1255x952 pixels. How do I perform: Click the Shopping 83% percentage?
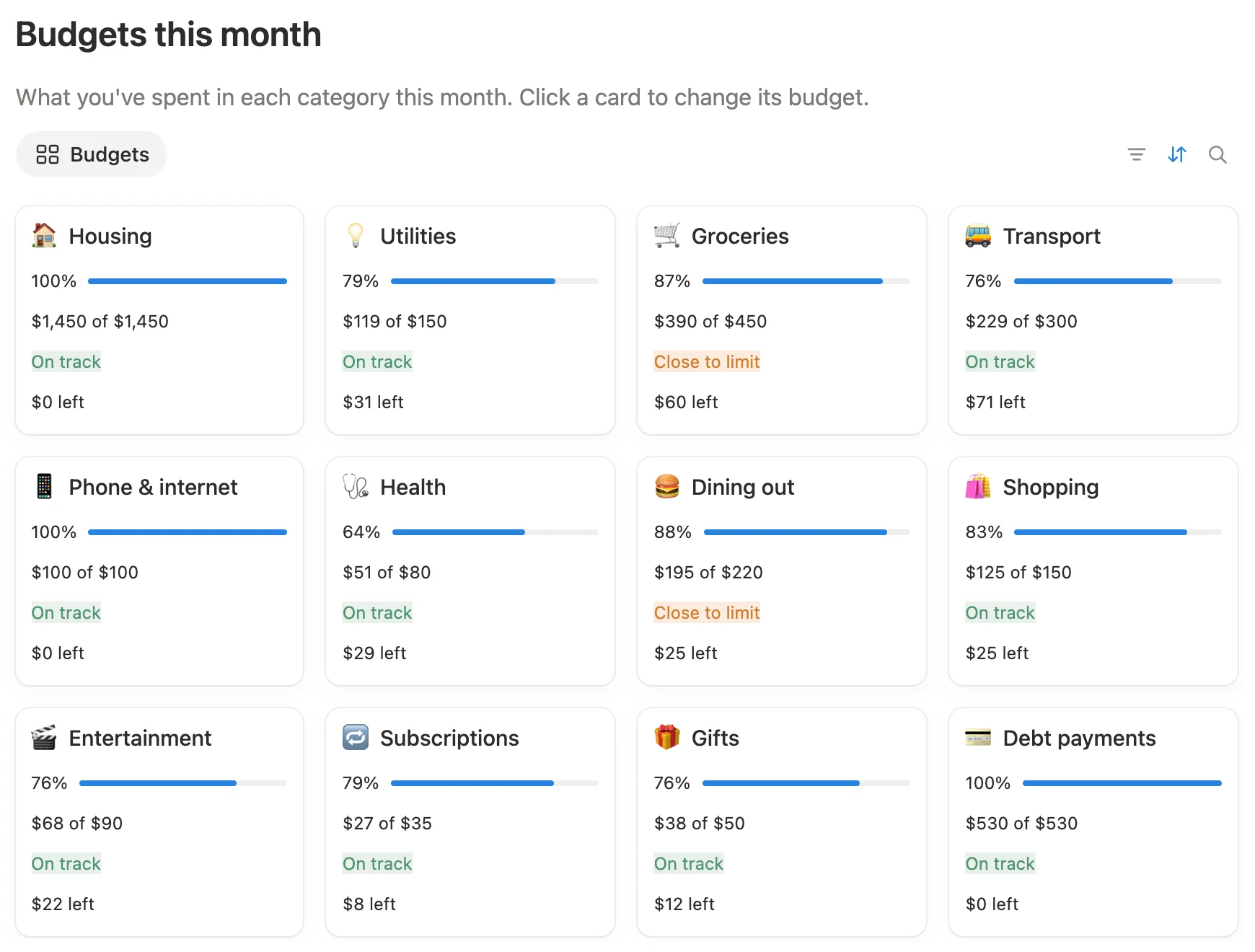point(984,532)
